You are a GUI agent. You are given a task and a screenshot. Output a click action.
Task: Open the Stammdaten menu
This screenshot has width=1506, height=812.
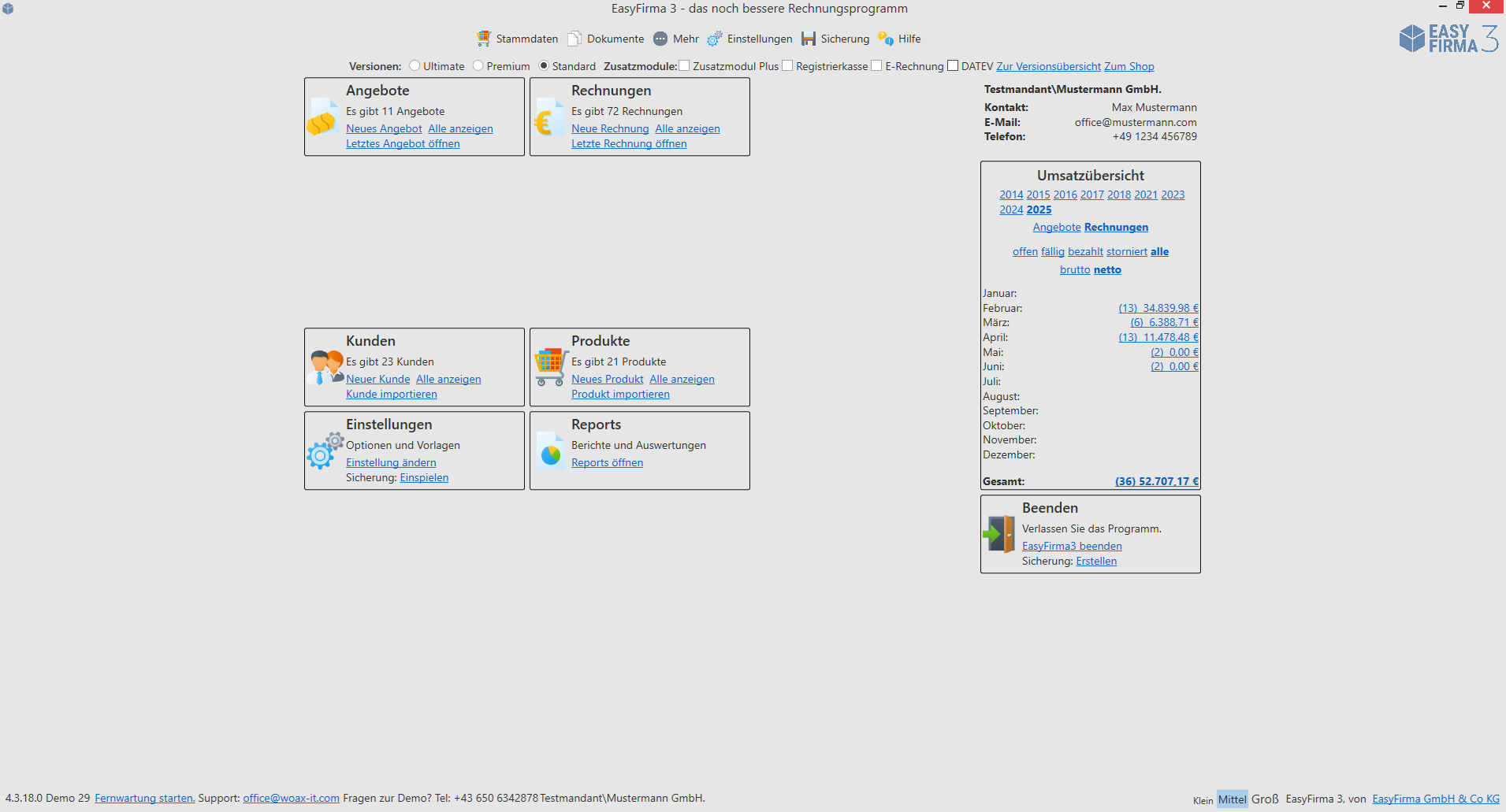(x=517, y=39)
